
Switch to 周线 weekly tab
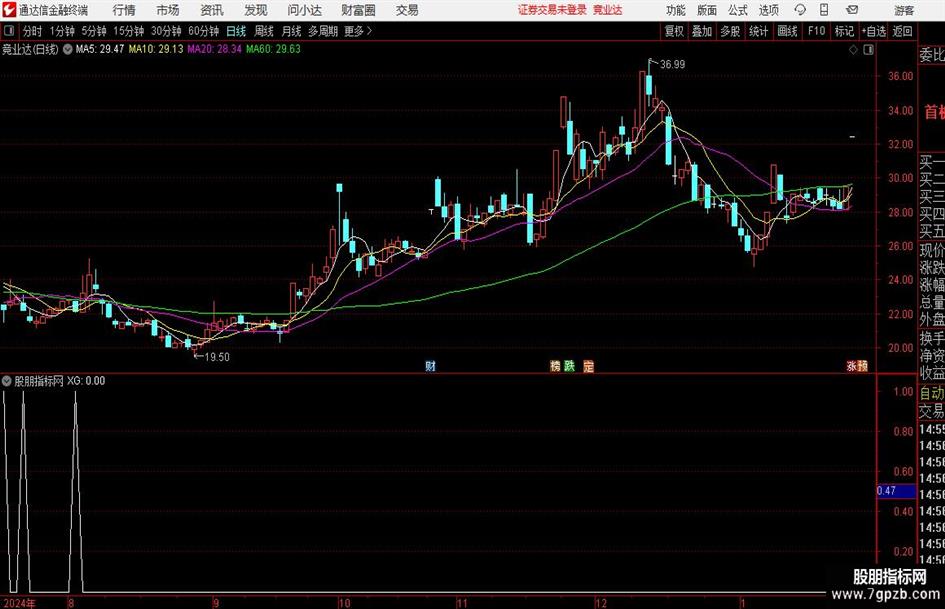[x=264, y=31]
